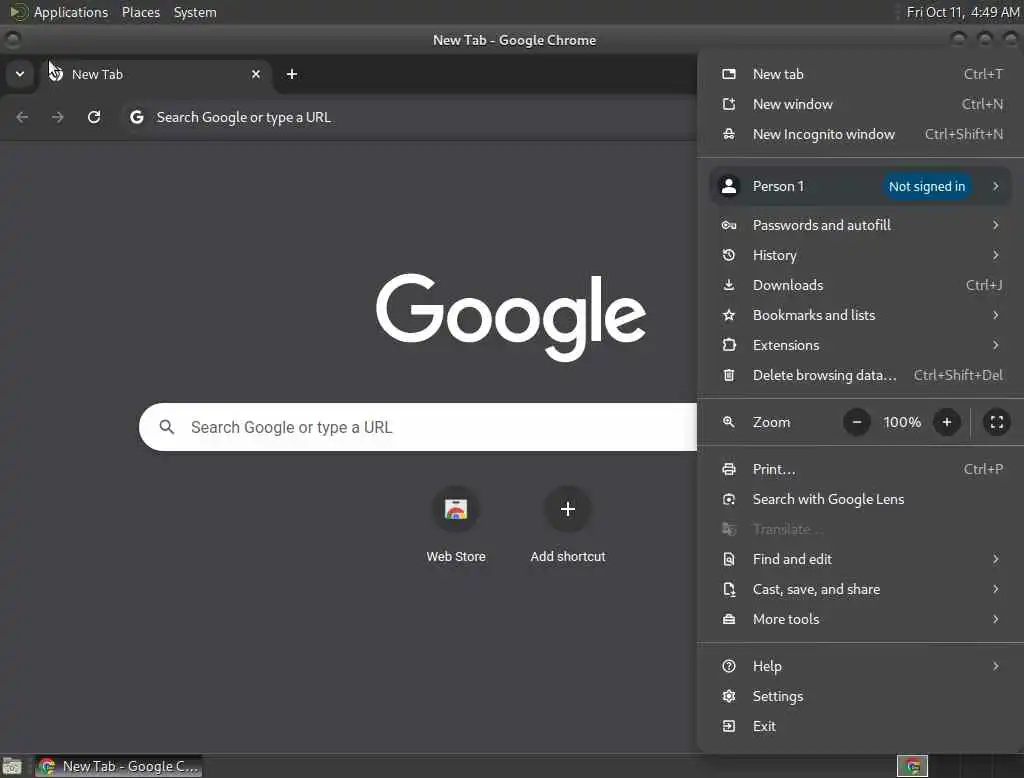Open Settings from the menu
1024x778 pixels.
[x=861, y=696]
